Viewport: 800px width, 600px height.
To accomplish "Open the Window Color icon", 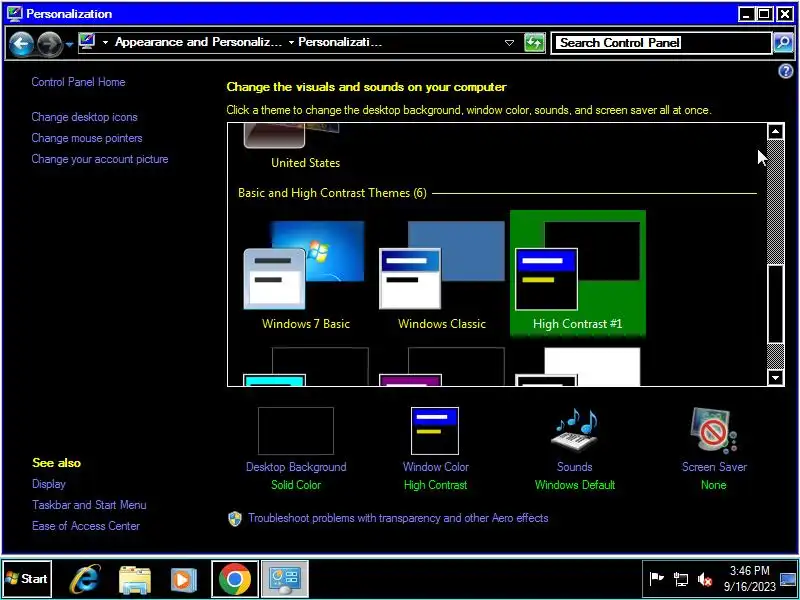I will coord(435,431).
